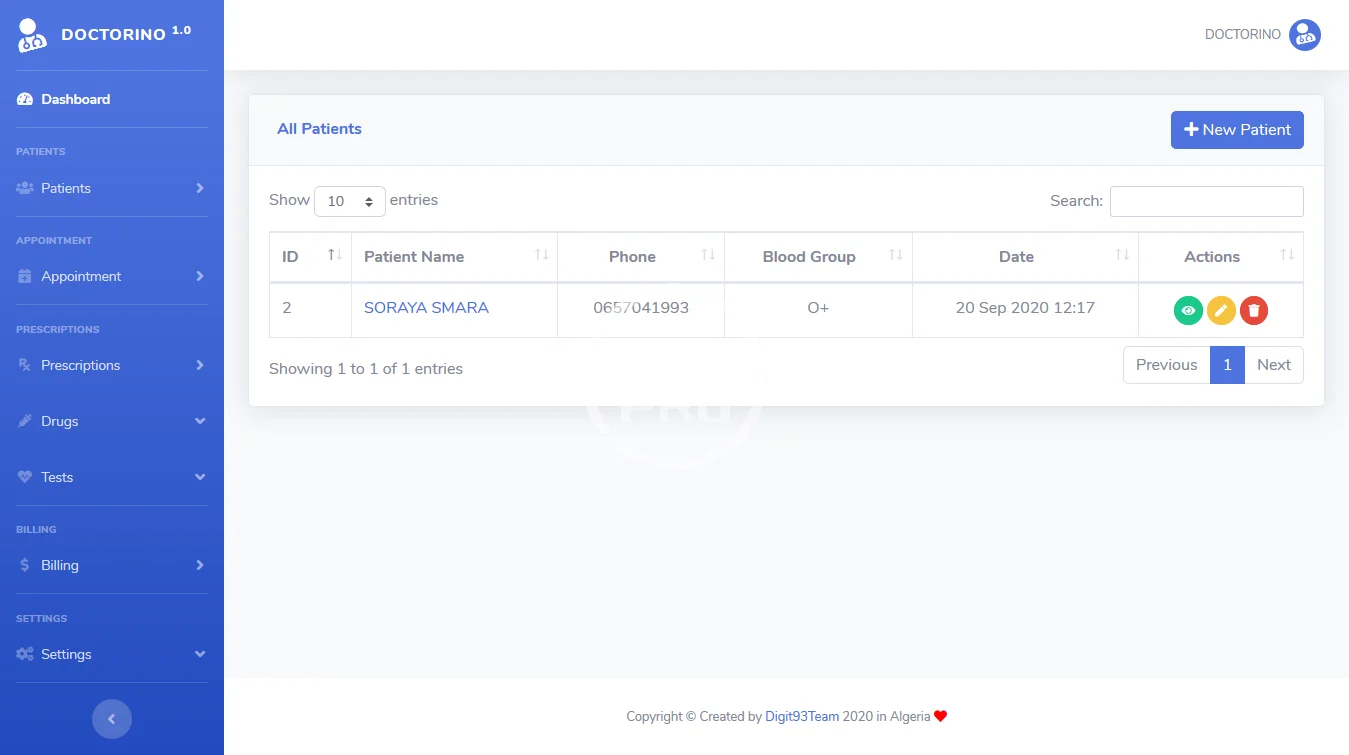
Task: Click the Search input field
Action: [x=1206, y=201]
